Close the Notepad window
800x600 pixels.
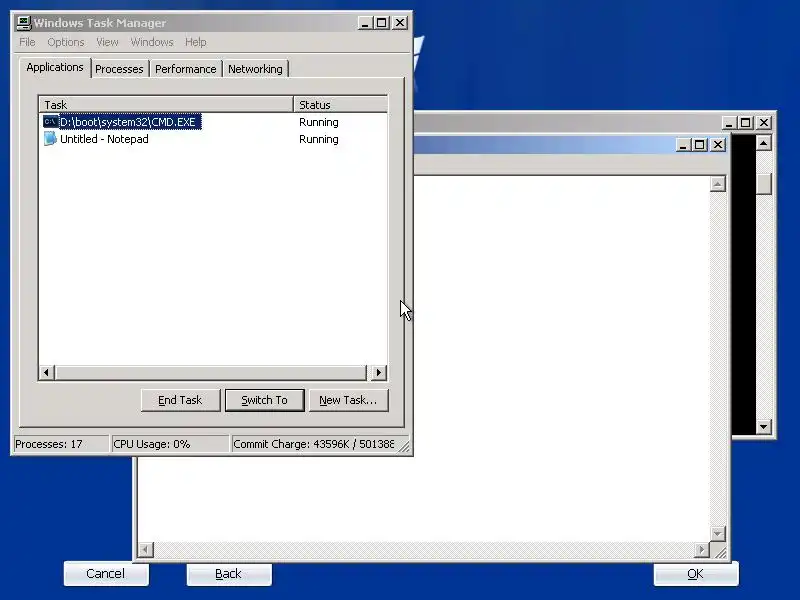[718, 145]
